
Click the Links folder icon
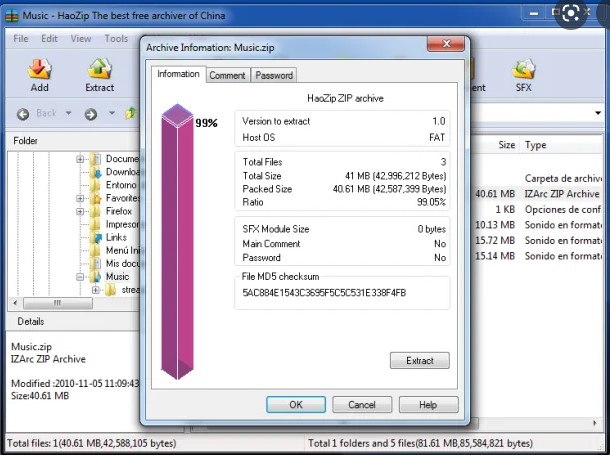coord(95,237)
